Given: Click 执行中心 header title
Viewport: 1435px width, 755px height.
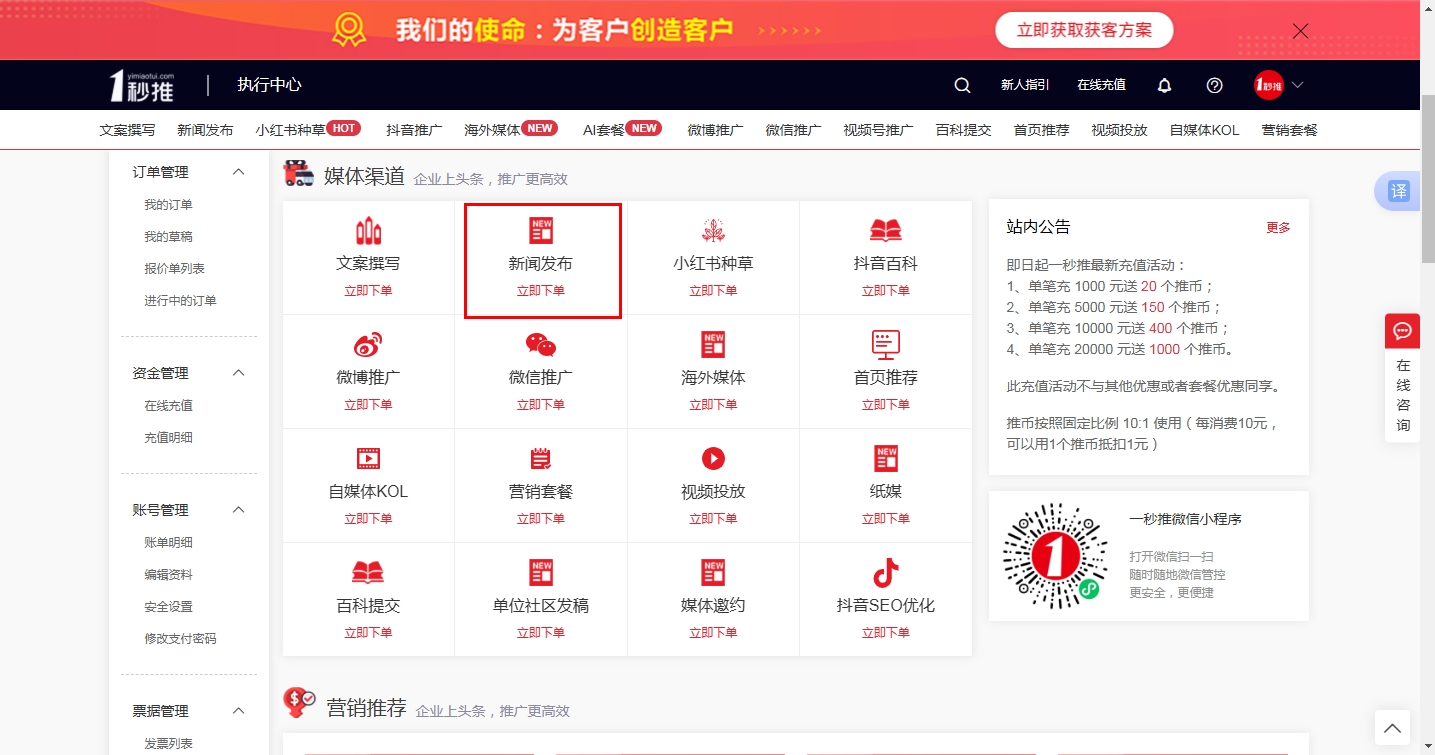Looking at the screenshot, I should coord(269,85).
